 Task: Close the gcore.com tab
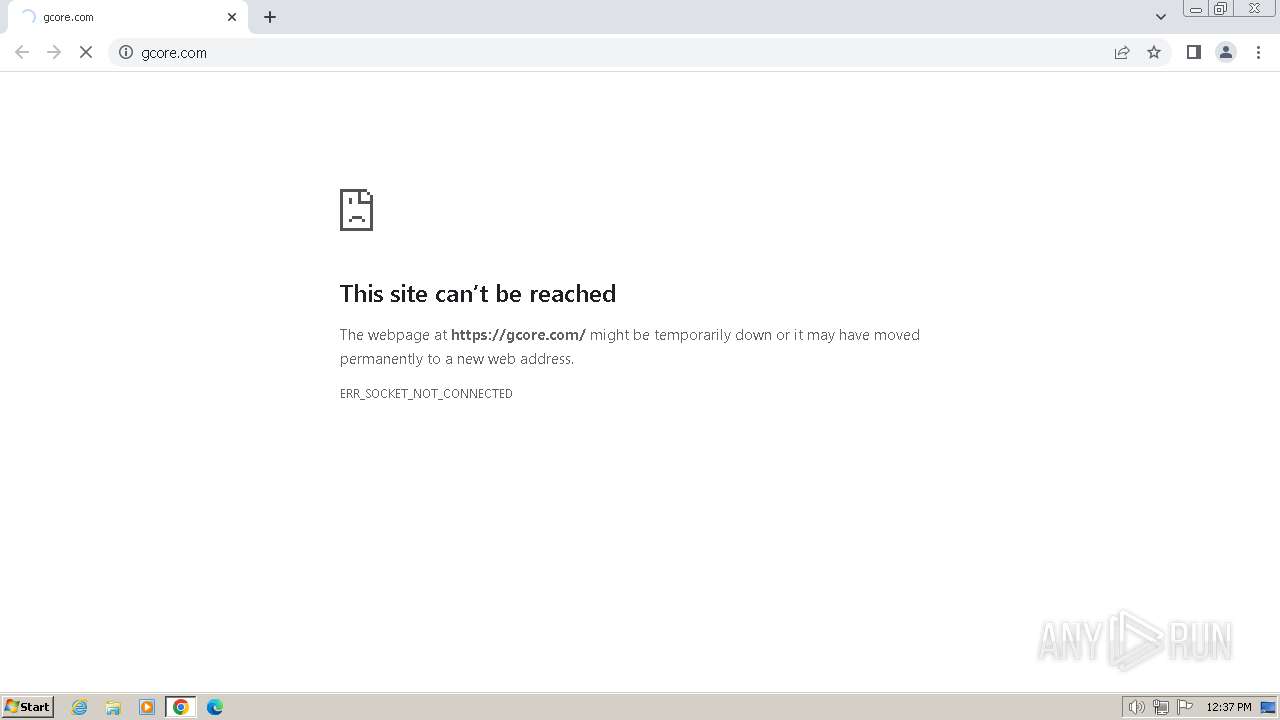click(232, 17)
